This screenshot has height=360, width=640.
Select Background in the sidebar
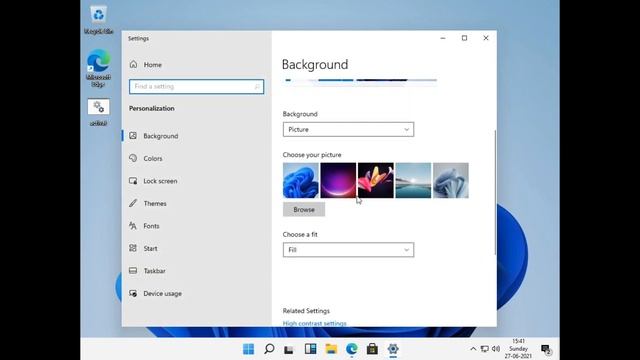tap(160, 136)
